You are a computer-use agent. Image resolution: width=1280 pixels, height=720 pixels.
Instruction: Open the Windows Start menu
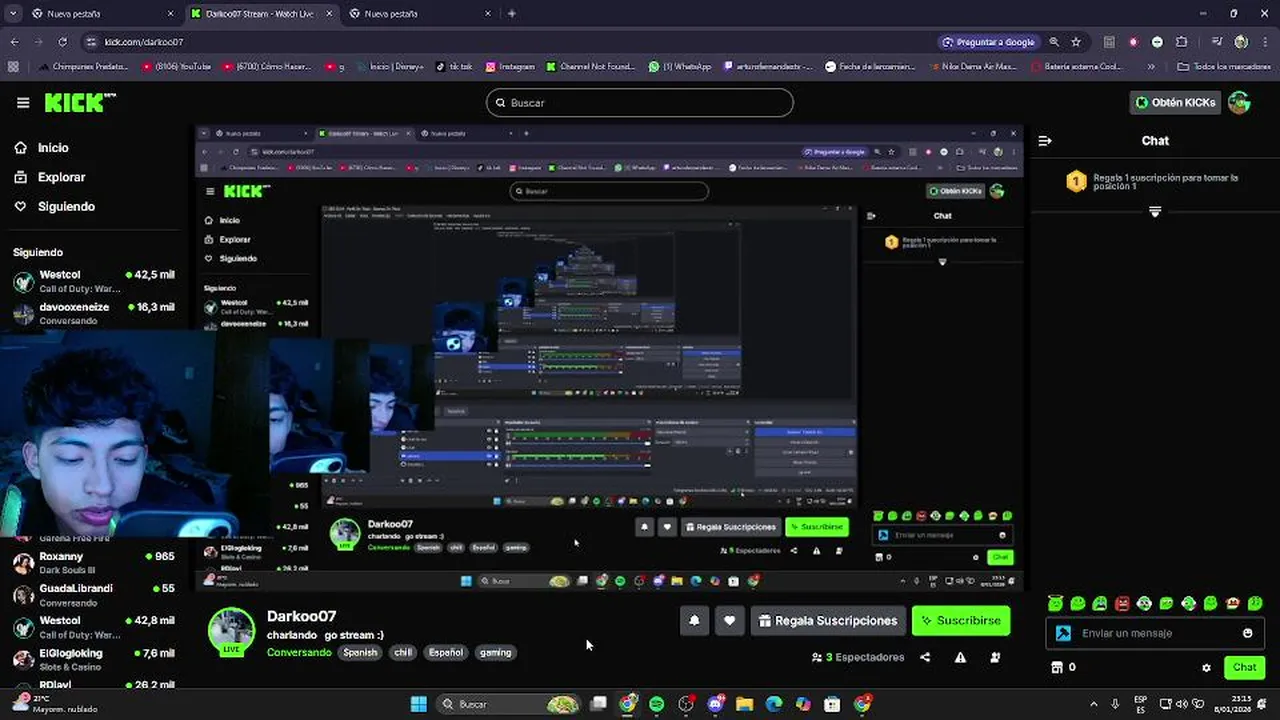(419, 704)
